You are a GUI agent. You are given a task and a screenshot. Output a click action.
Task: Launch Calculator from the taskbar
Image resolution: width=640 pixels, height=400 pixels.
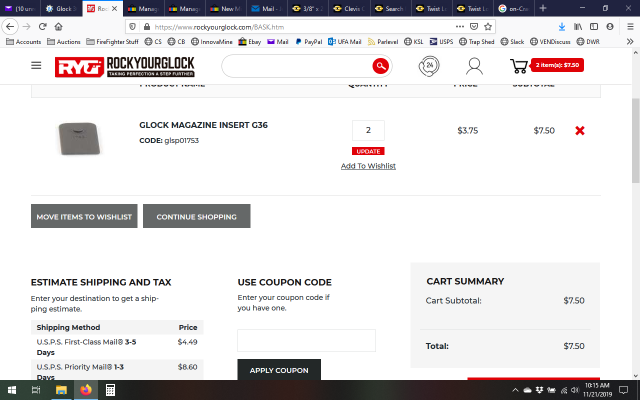pos(111,389)
